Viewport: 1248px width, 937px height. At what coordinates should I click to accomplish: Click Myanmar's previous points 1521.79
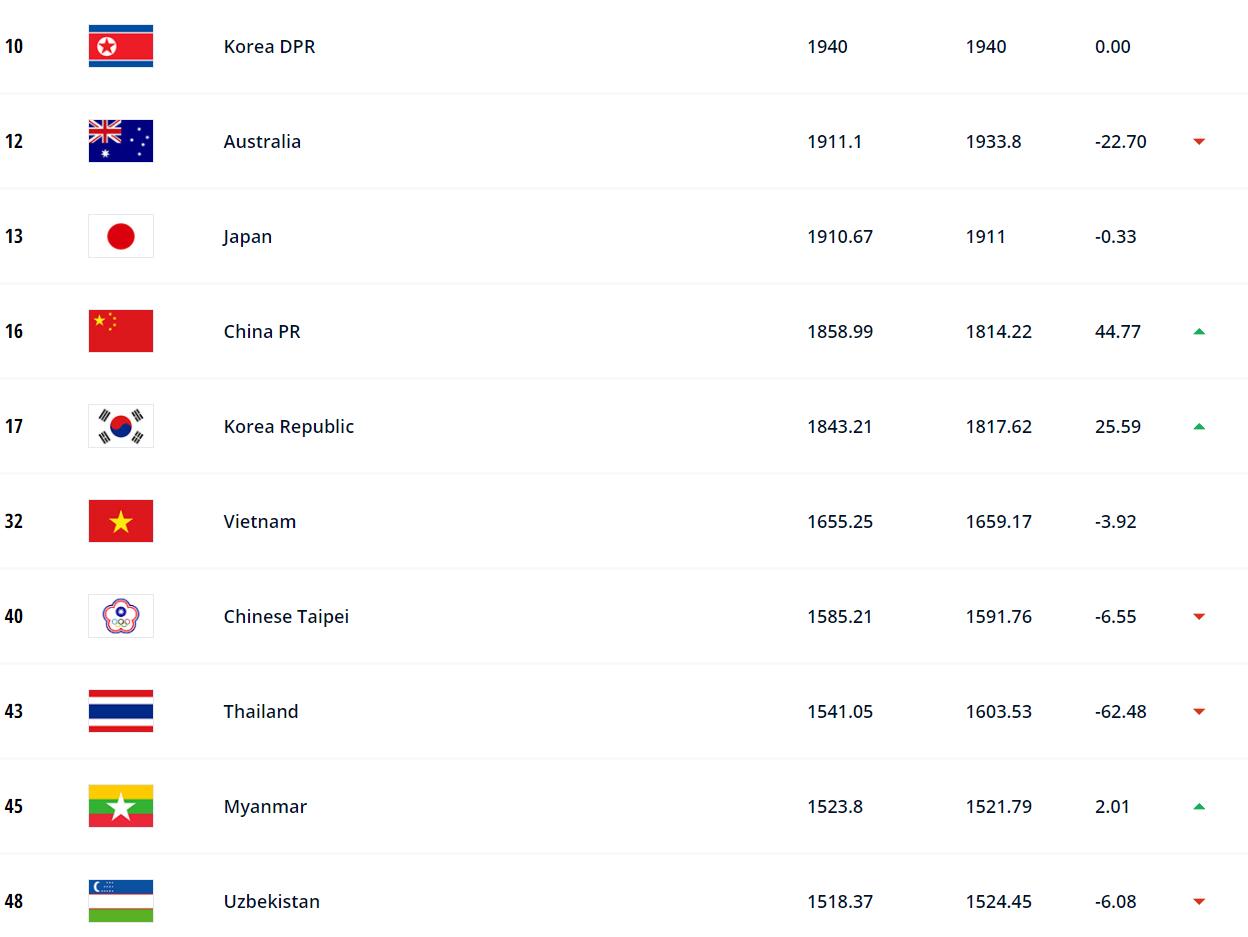(x=999, y=806)
